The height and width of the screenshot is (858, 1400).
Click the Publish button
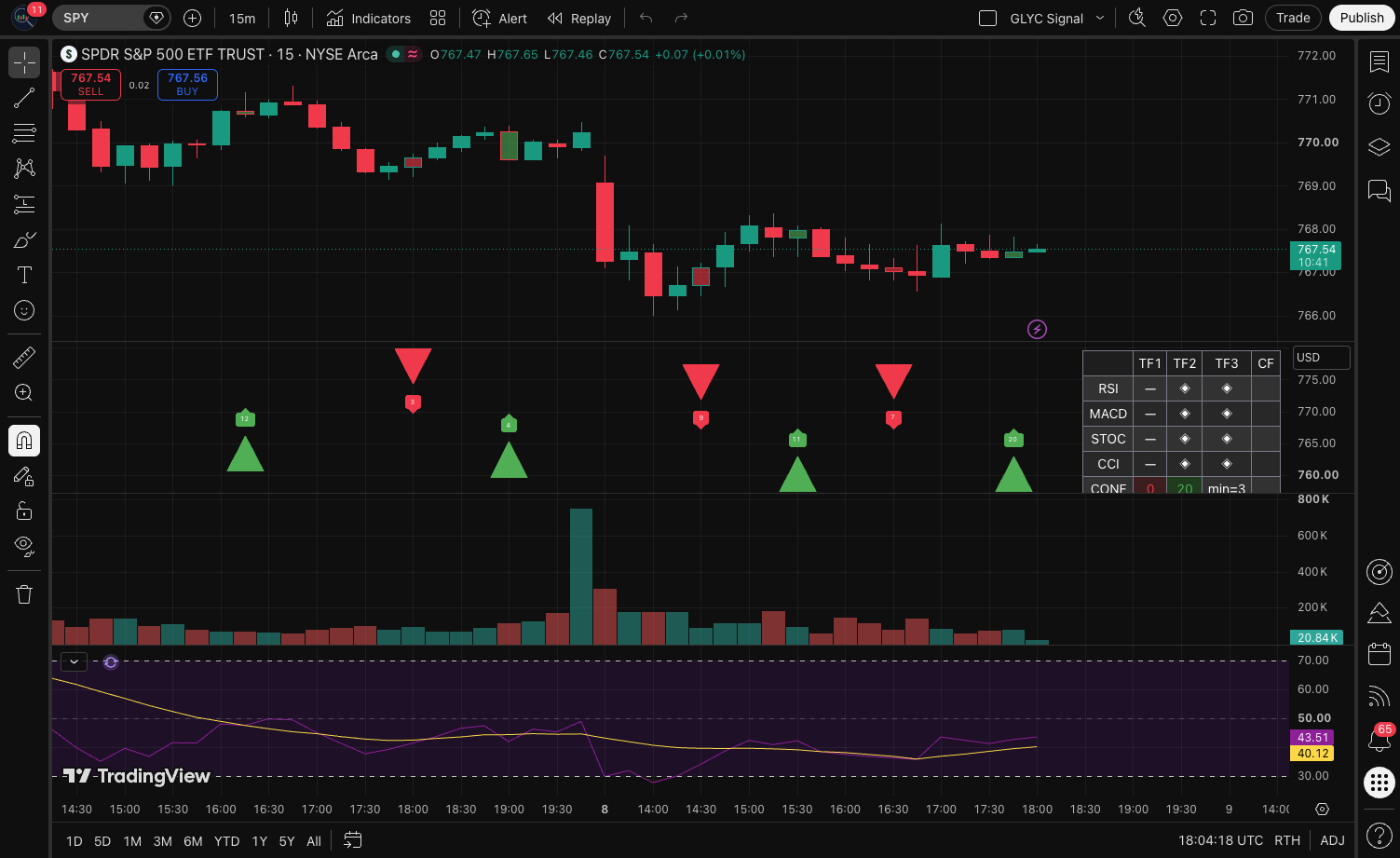(x=1362, y=18)
